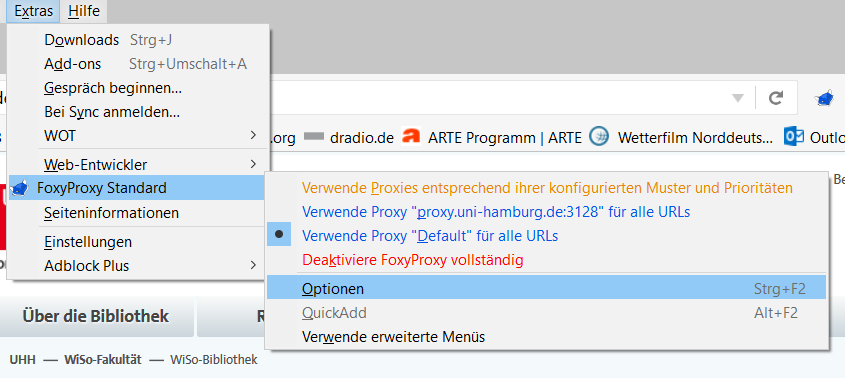Viewport: 845px width, 378px height.
Task: Open FoxyProxy Optionen entry
Action: pos(546,289)
